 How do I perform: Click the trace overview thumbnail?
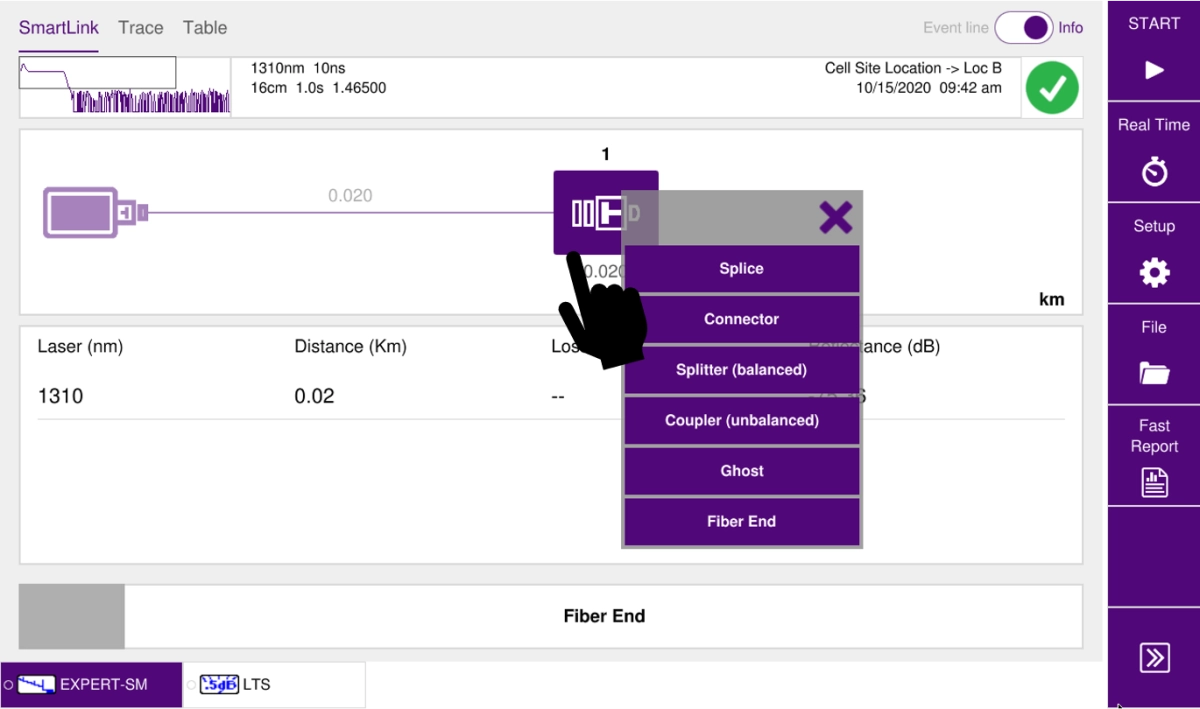tap(125, 87)
